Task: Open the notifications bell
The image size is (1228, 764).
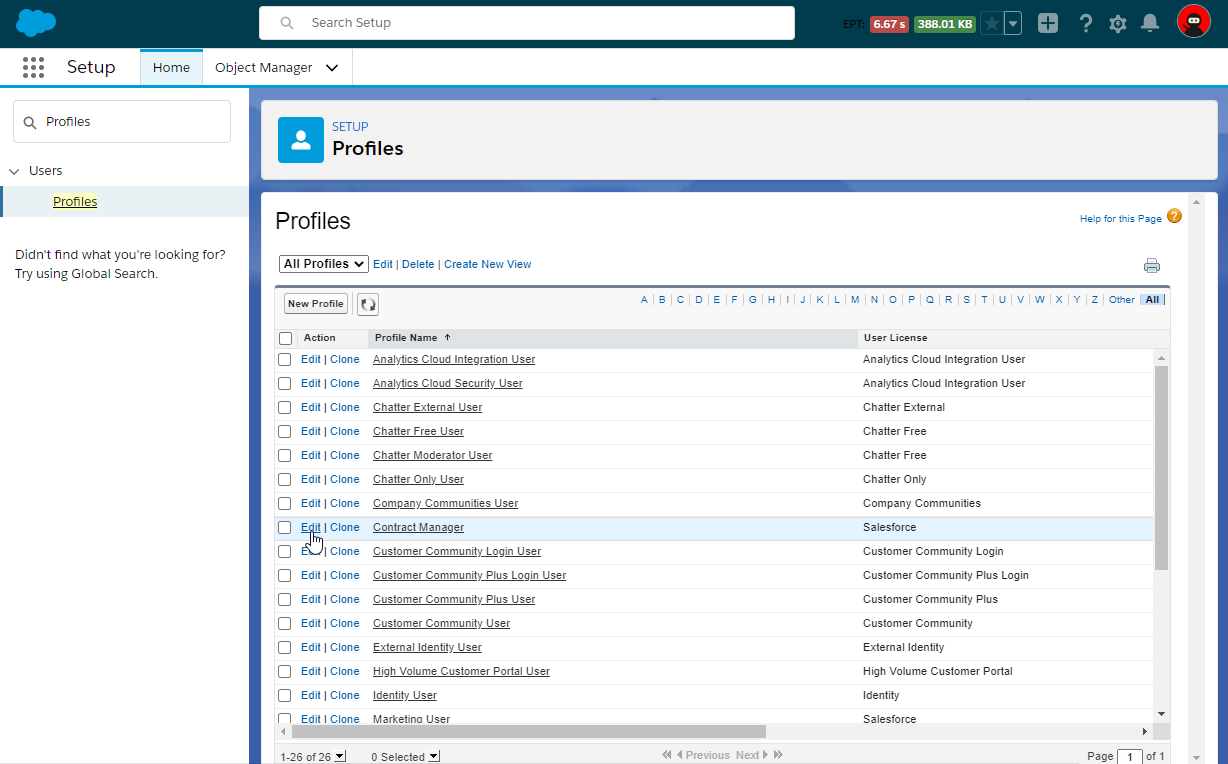Action: tap(1150, 23)
